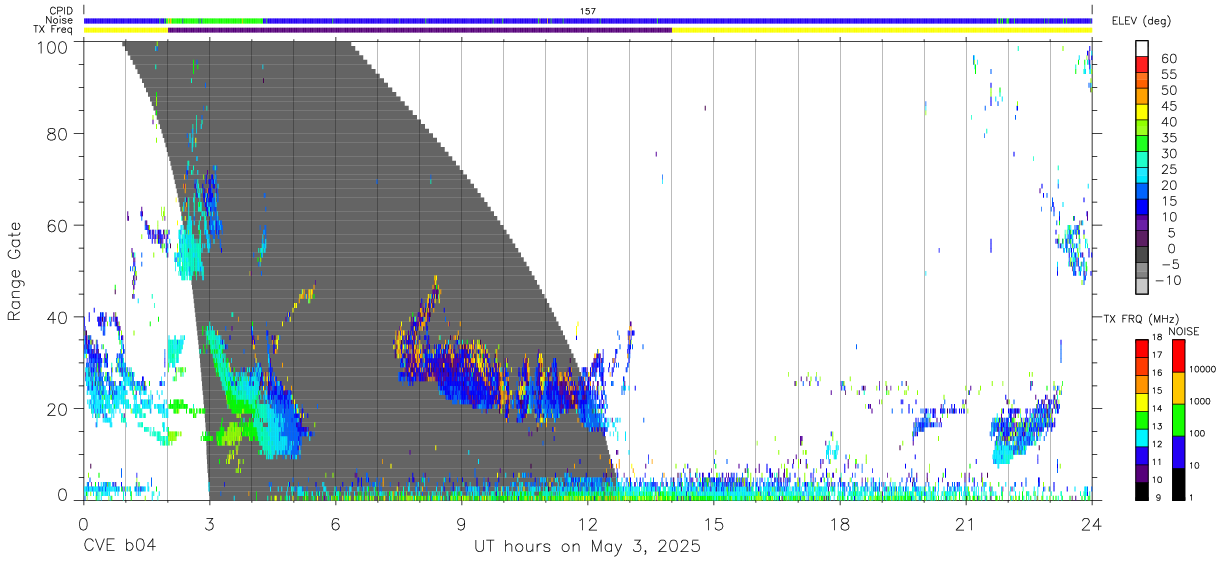Image resolution: width=1228 pixels, height=567 pixels.
Task: Click the 100 tick on Range Gate axis
Action: 54,47
